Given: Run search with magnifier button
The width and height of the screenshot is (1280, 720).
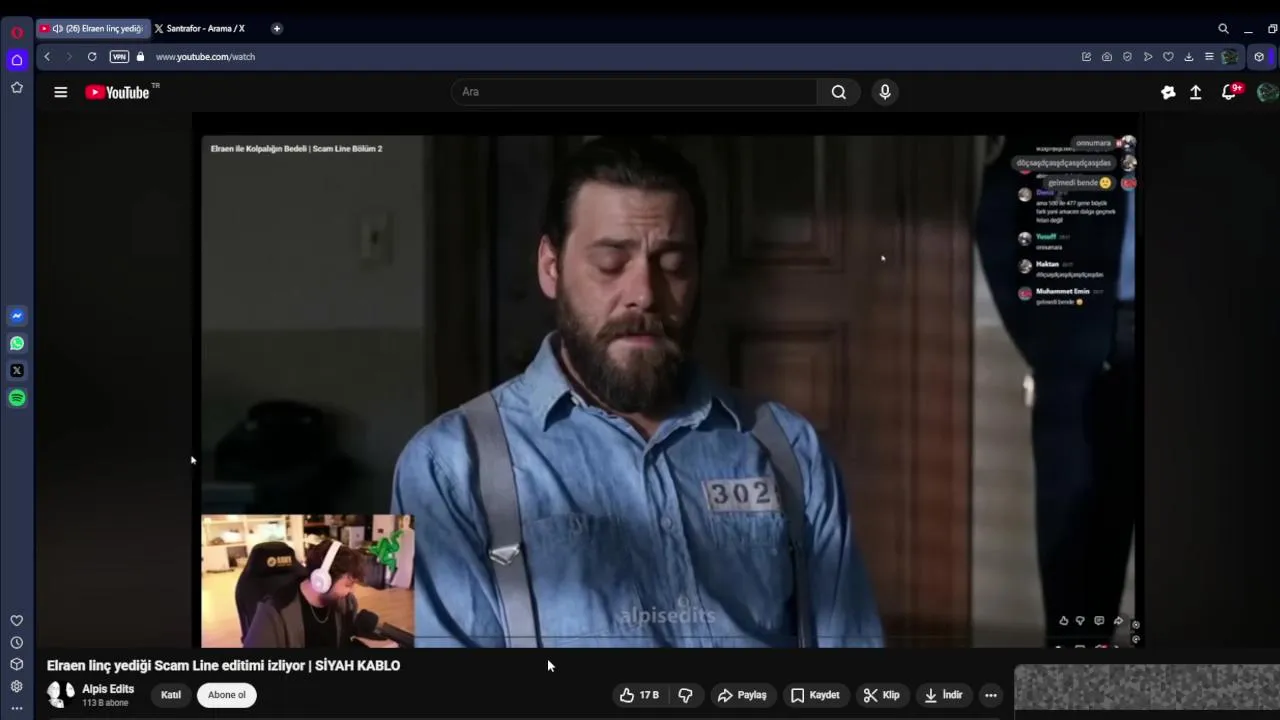Looking at the screenshot, I should coord(839,92).
